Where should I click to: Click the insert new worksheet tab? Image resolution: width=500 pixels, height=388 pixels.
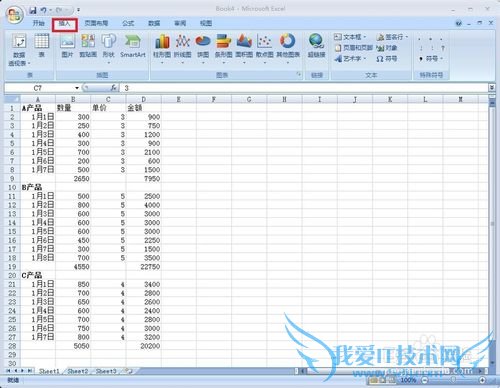[x=128, y=371]
